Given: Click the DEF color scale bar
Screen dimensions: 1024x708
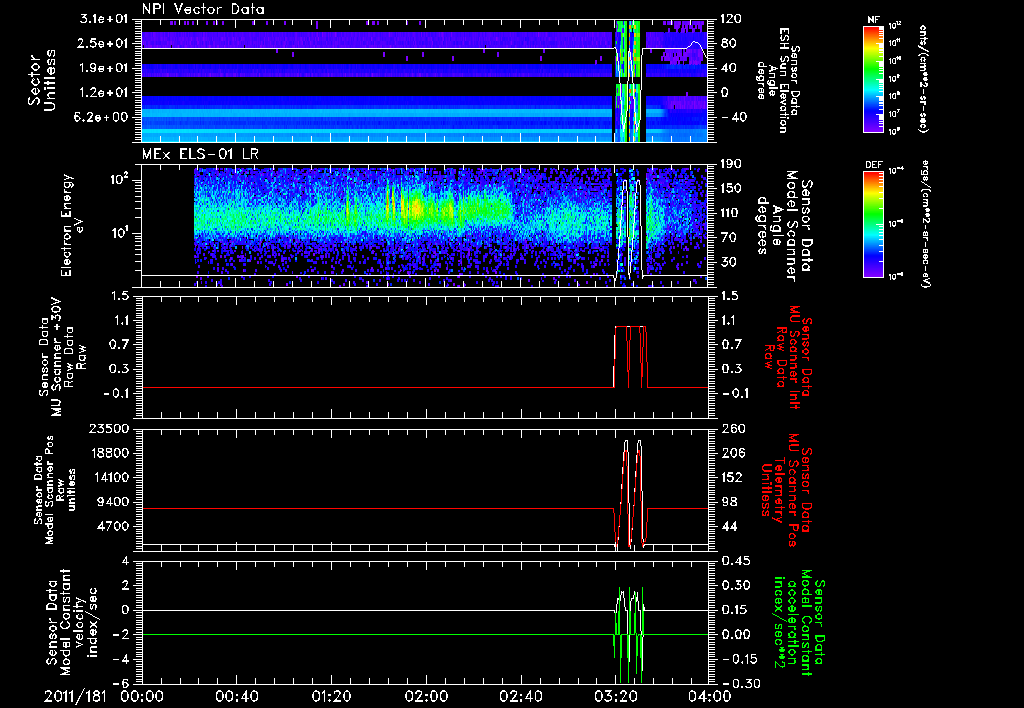Looking at the screenshot, I should (874, 223).
